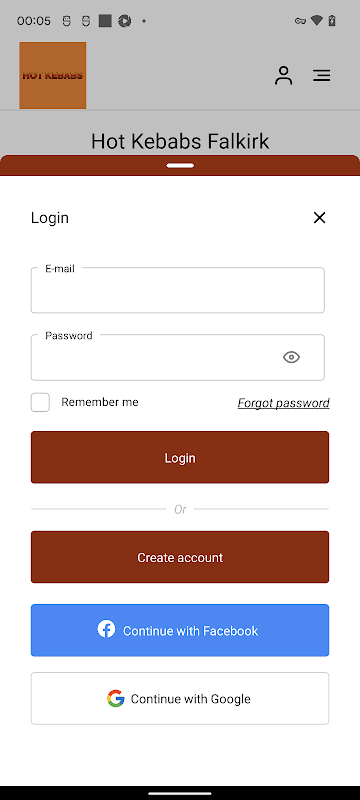Tap the Google logo icon
The image size is (360, 800).
pyautogui.click(x=116, y=698)
